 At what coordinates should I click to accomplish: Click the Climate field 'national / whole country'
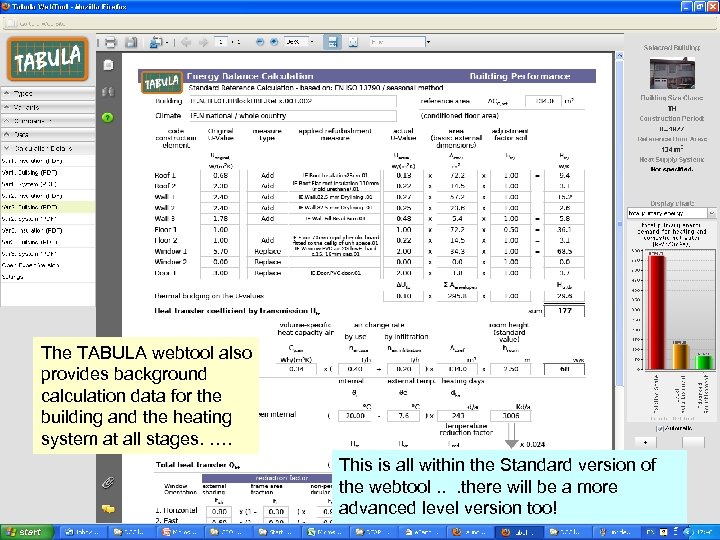click(x=292, y=116)
